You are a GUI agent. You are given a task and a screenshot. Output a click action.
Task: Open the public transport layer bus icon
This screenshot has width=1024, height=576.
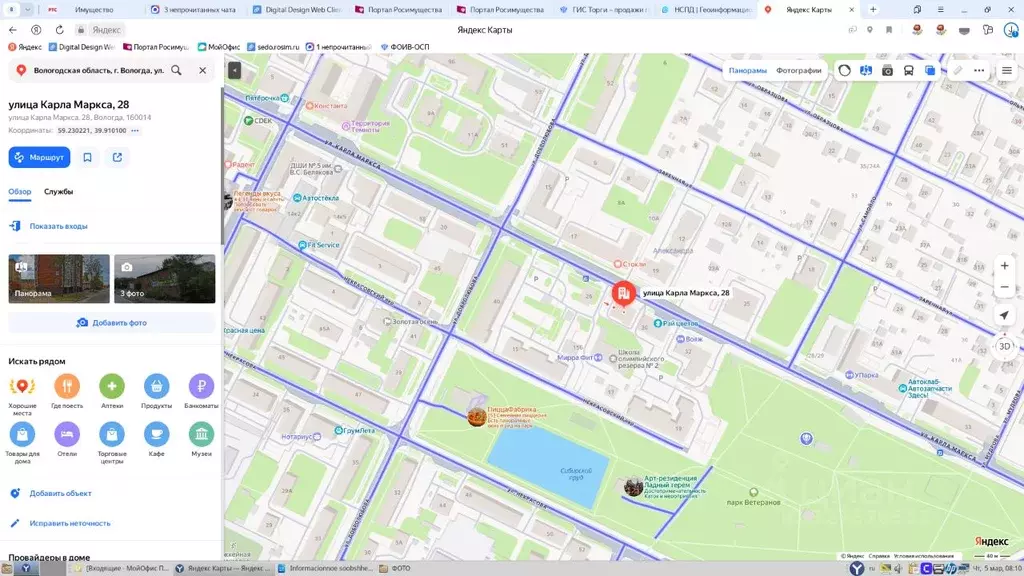click(908, 71)
